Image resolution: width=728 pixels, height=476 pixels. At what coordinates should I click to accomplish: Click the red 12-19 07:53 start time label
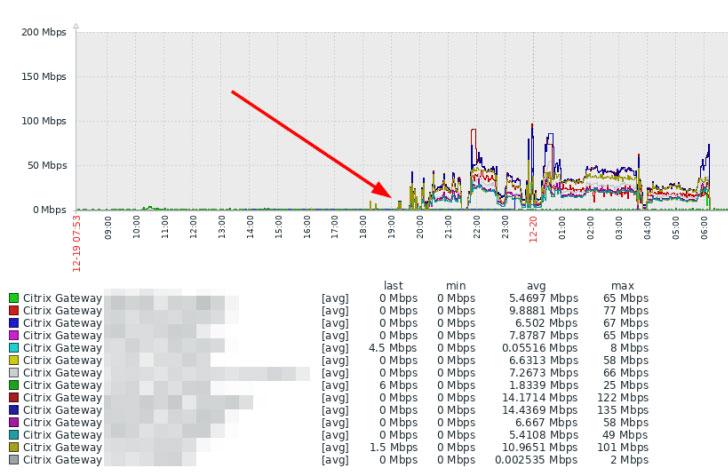click(x=77, y=243)
